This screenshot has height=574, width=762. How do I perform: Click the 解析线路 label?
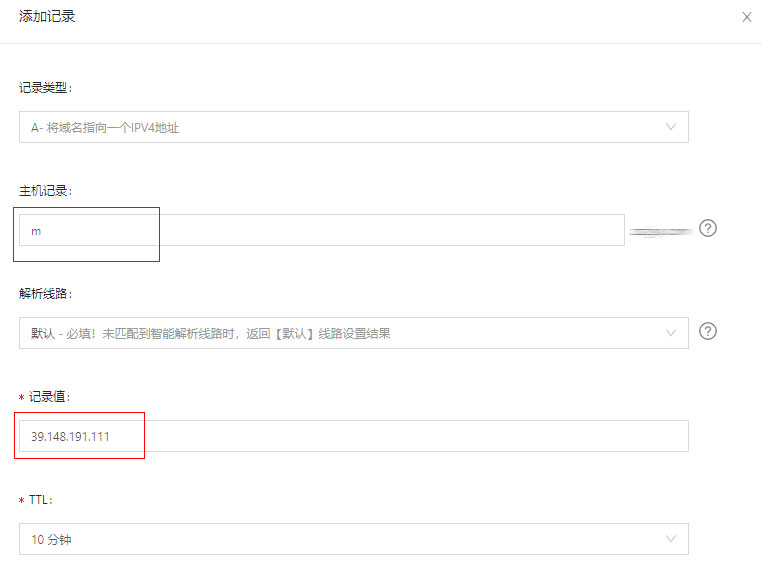tap(46, 293)
